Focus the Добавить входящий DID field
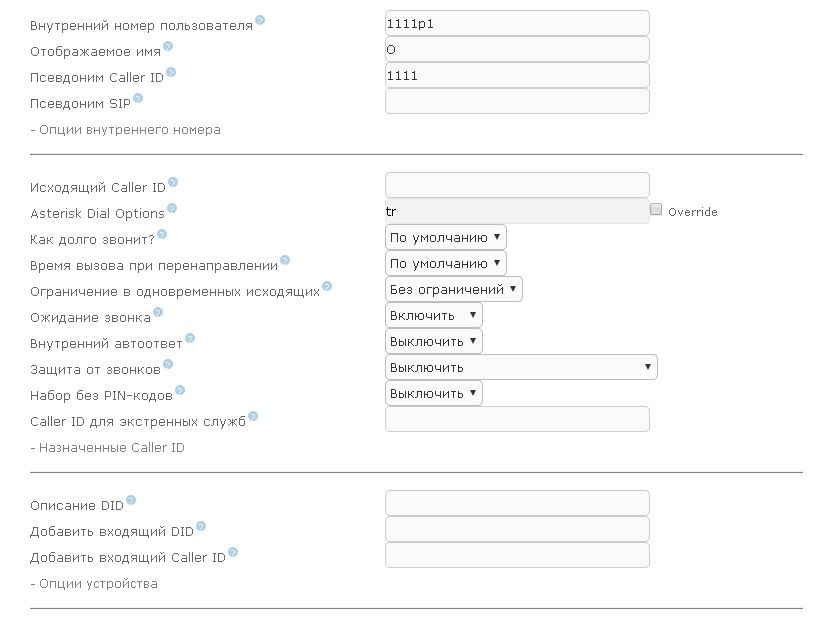824x625 pixels. point(517,529)
